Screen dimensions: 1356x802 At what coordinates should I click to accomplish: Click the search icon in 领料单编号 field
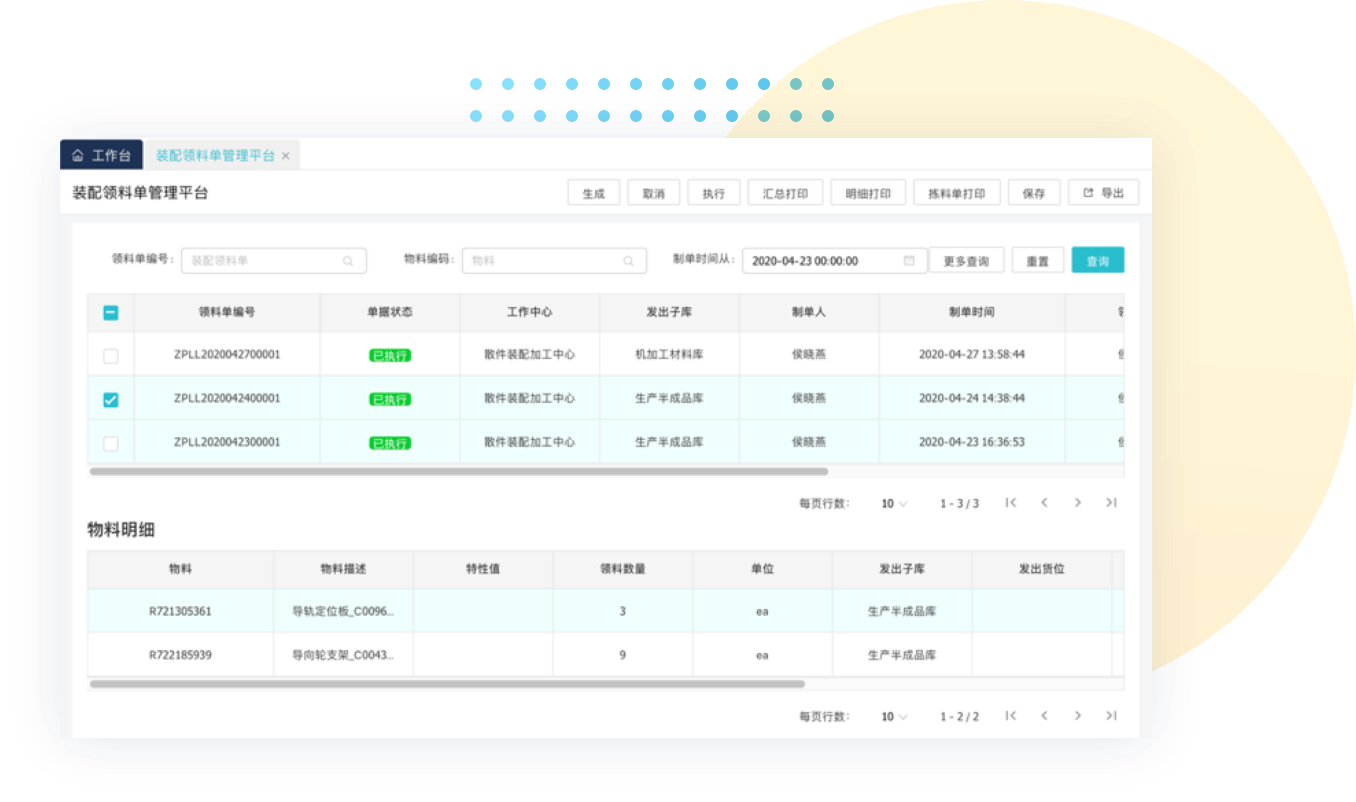[348, 261]
